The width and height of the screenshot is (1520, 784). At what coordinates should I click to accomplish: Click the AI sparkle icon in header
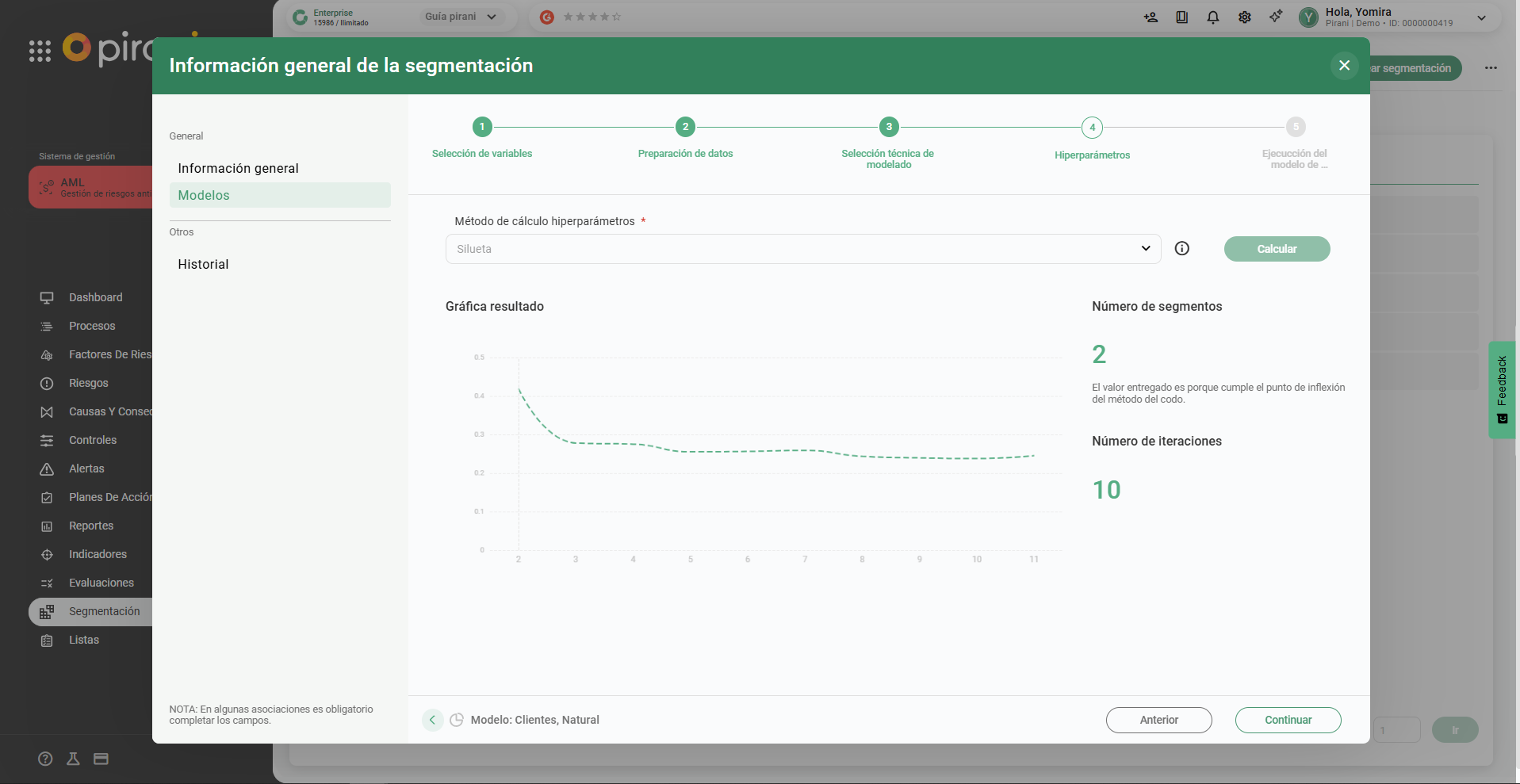tap(1275, 17)
